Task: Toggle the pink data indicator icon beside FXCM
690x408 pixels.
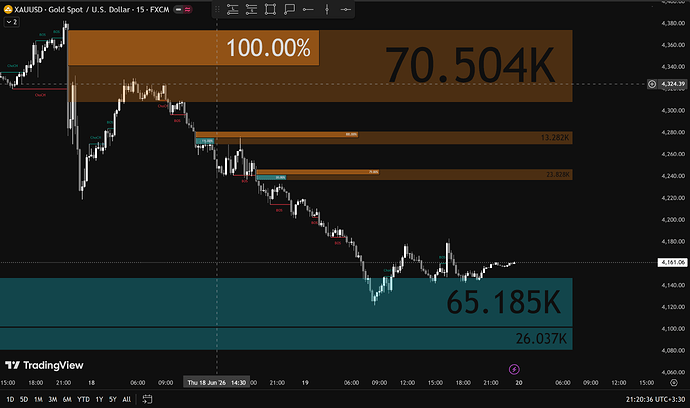Action: click(188, 9)
